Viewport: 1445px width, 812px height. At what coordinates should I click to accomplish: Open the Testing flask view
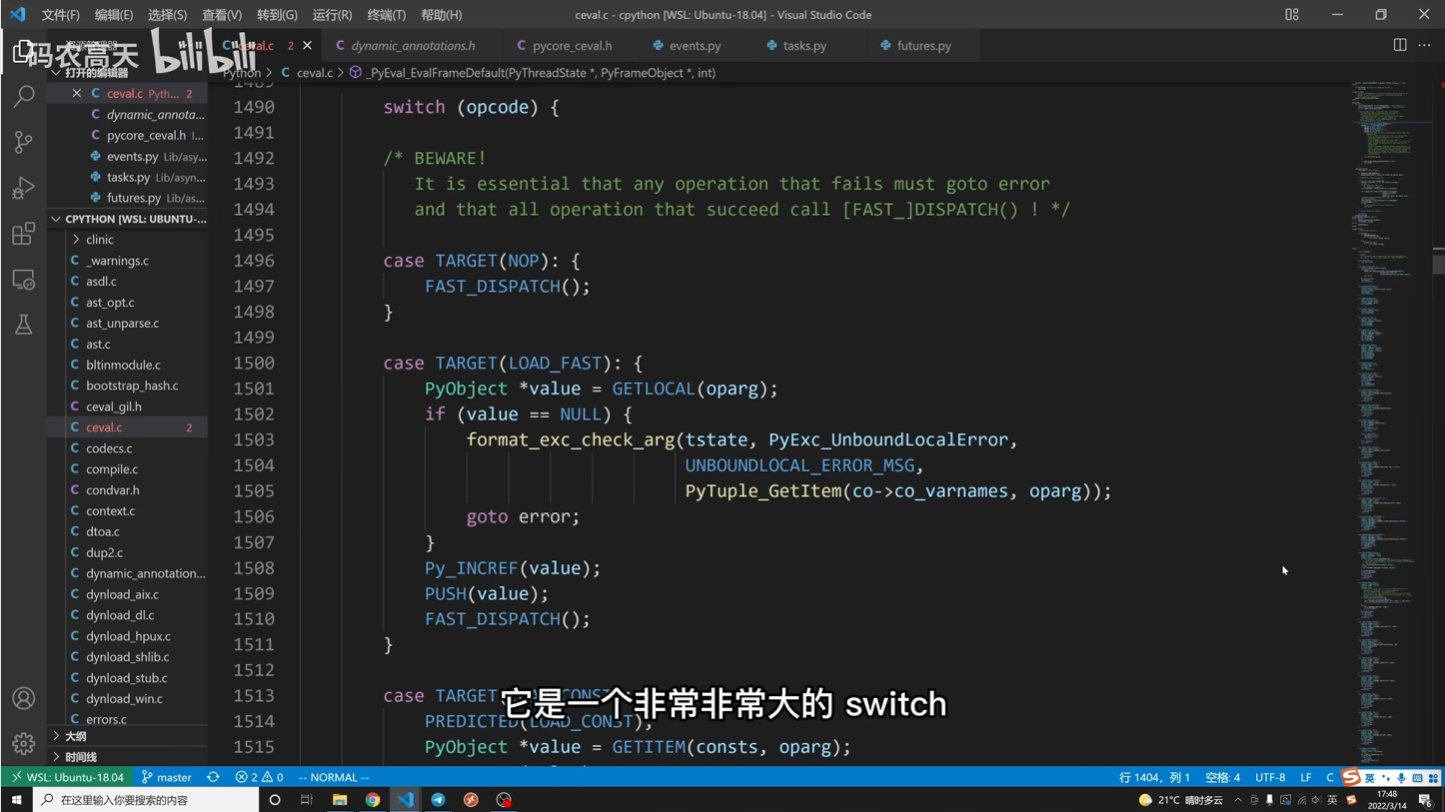coord(23,325)
